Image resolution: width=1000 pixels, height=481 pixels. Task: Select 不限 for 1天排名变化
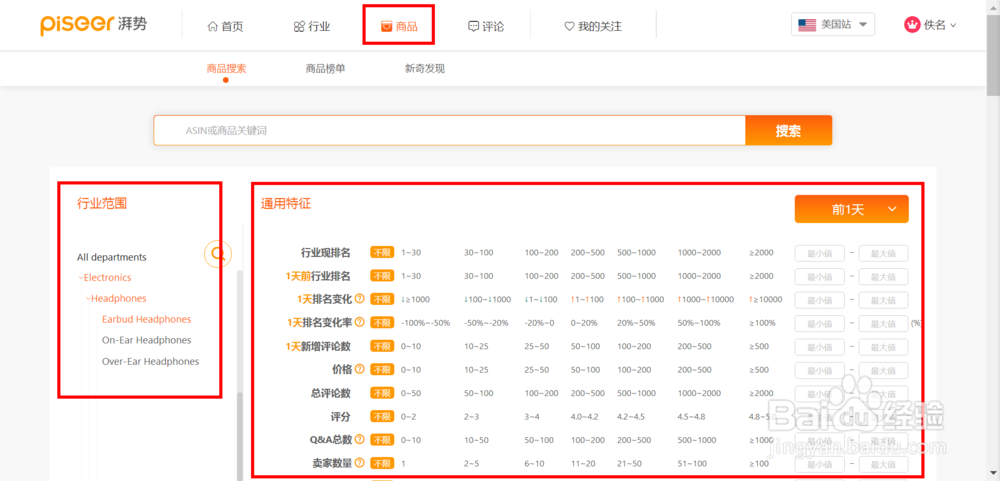382,299
